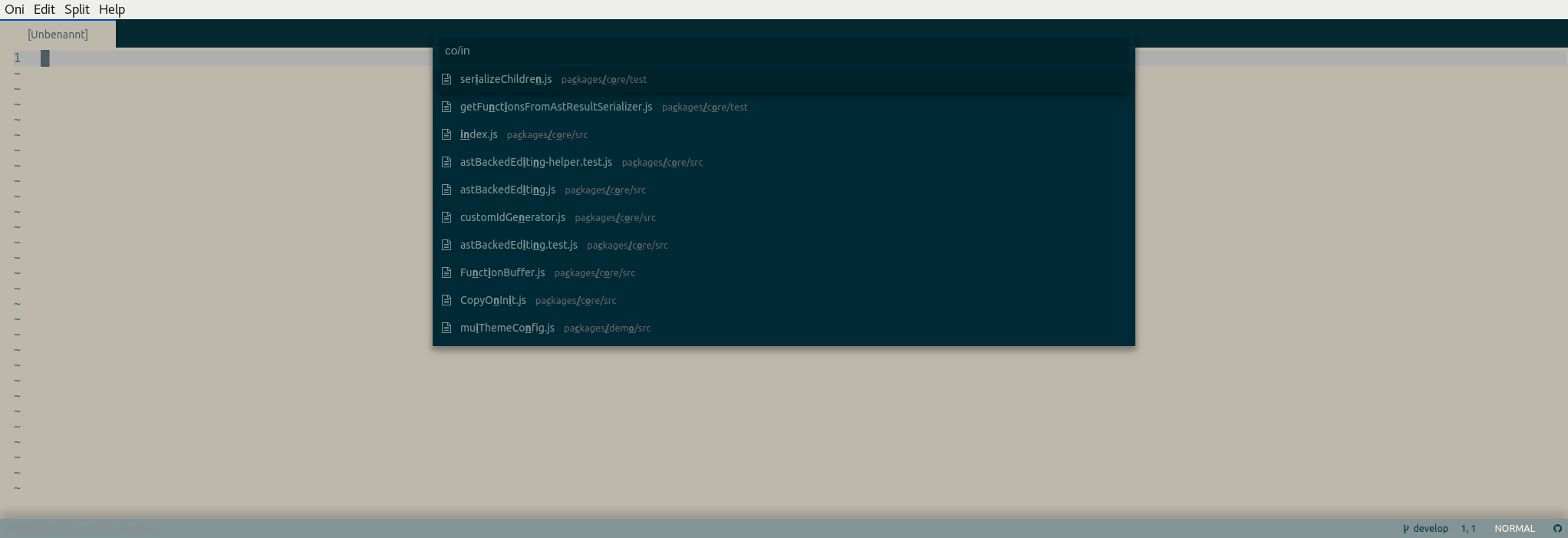
Task: Click packages/core/src path next to FunctionBuffer.js
Action: pos(595,273)
